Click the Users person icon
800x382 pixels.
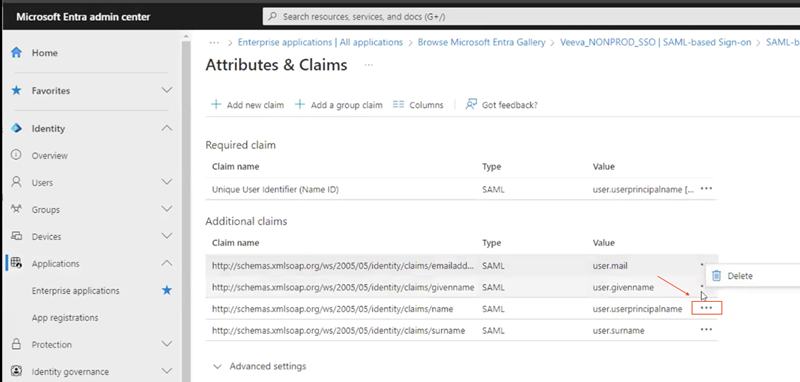pos(16,182)
